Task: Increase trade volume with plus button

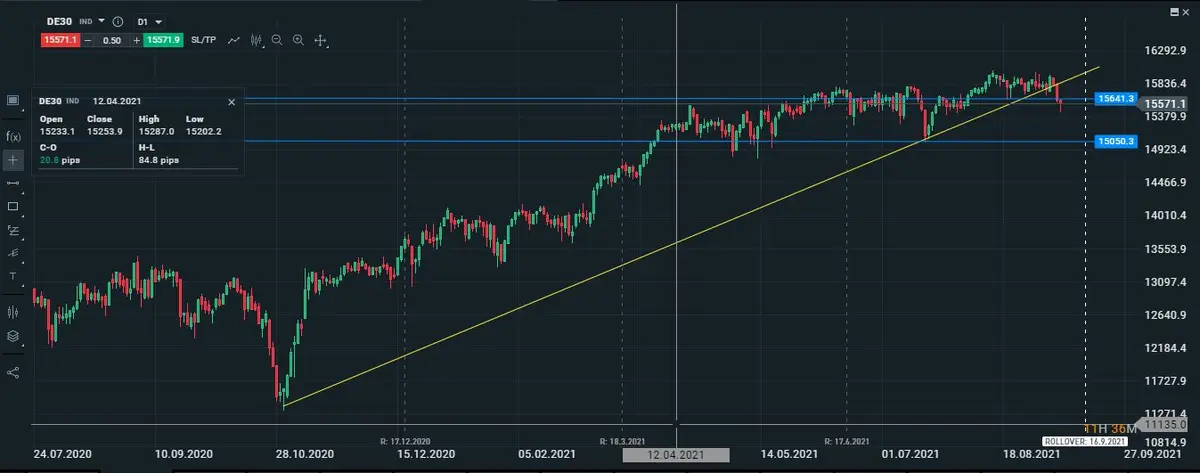Action: click(x=136, y=40)
